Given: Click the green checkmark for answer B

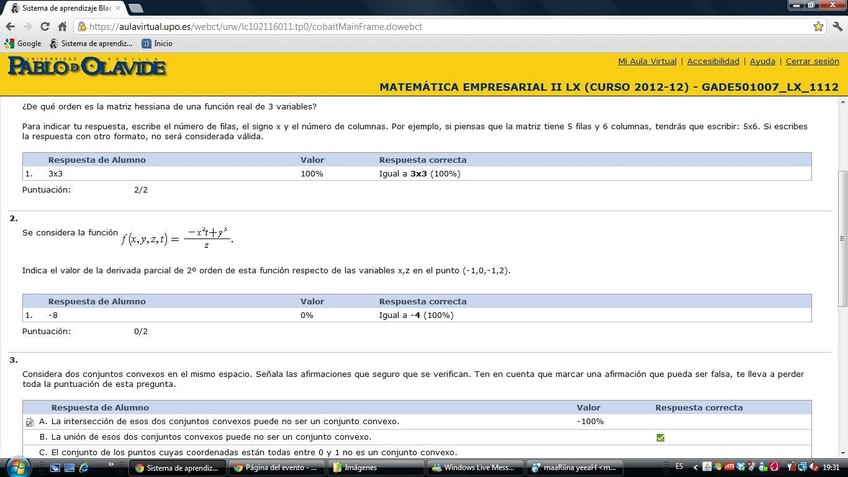Looking at the screenshot, I should (660, 437).
